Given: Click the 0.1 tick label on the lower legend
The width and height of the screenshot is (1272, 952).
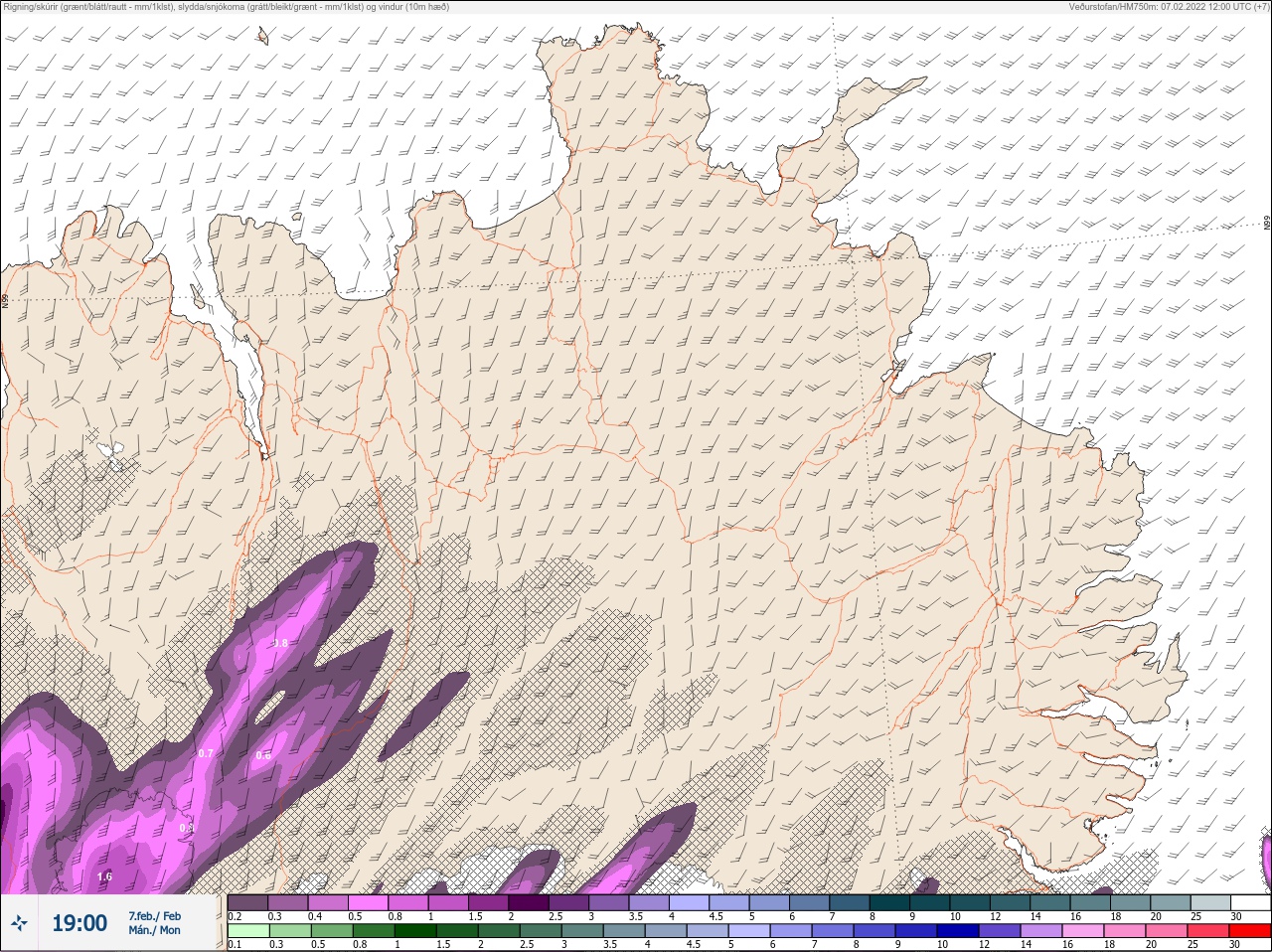Looking at the screenshot, I should 236,944.
